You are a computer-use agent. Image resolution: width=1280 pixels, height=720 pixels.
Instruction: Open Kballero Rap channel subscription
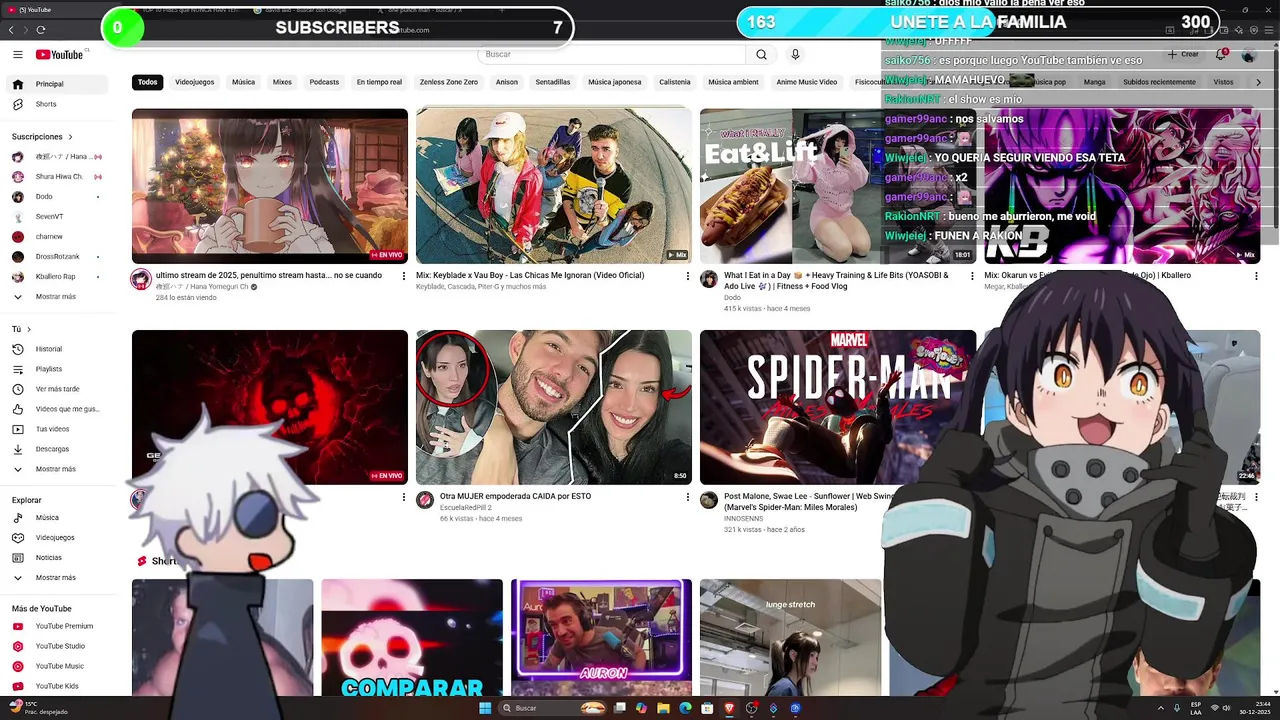[56, 277]
